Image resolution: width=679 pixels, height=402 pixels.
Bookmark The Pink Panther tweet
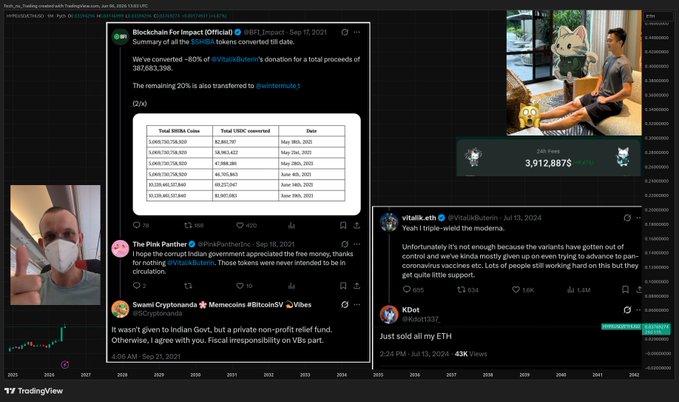point(343,285)
